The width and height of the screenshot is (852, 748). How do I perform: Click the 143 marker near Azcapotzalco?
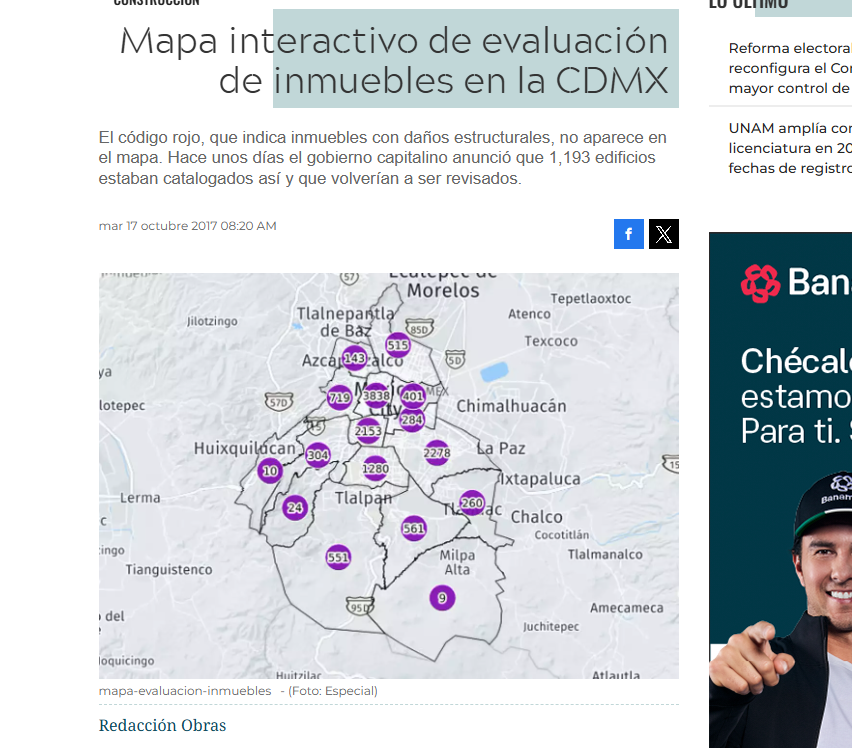[x=355, y=358]
